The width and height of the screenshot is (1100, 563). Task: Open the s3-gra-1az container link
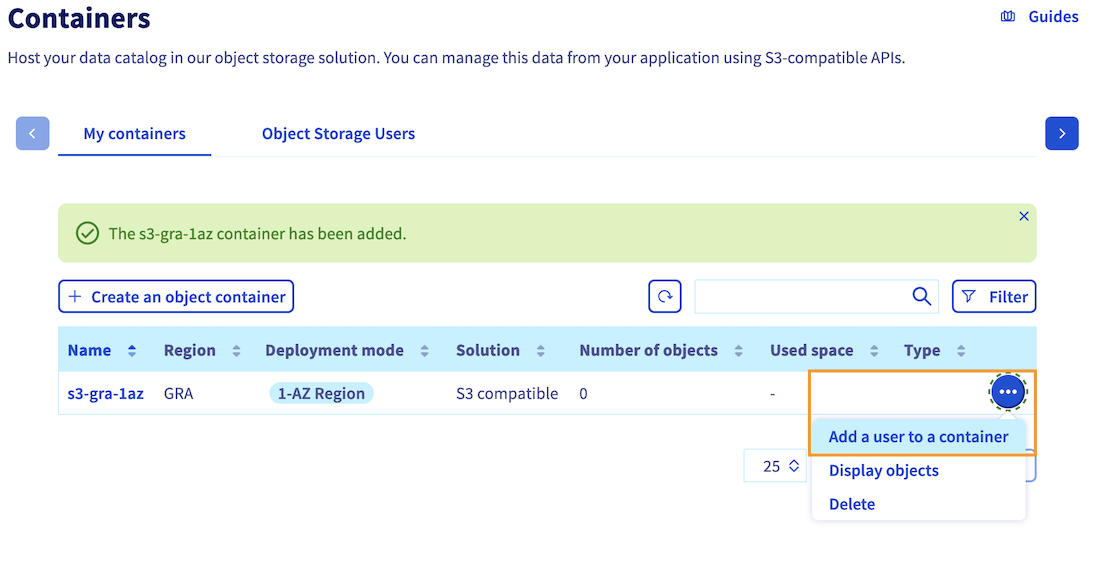(x=105, y=394)
